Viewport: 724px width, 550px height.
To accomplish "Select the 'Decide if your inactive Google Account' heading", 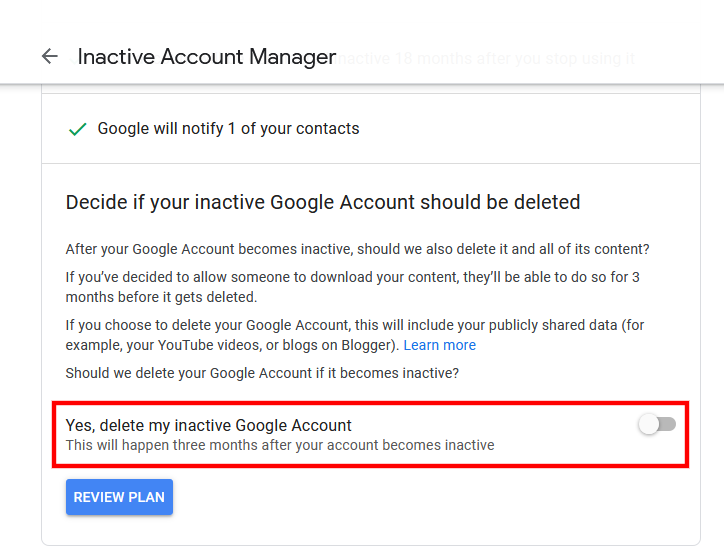I will [323, 202].
